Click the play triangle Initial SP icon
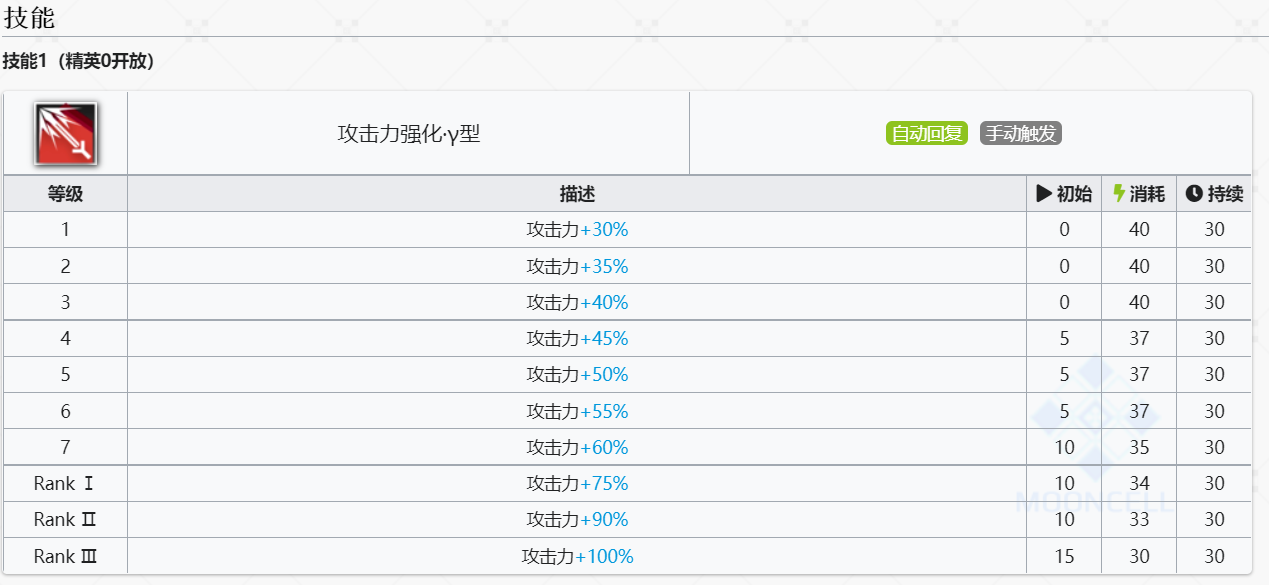 pyautogui.click(x=1044, y=194)
